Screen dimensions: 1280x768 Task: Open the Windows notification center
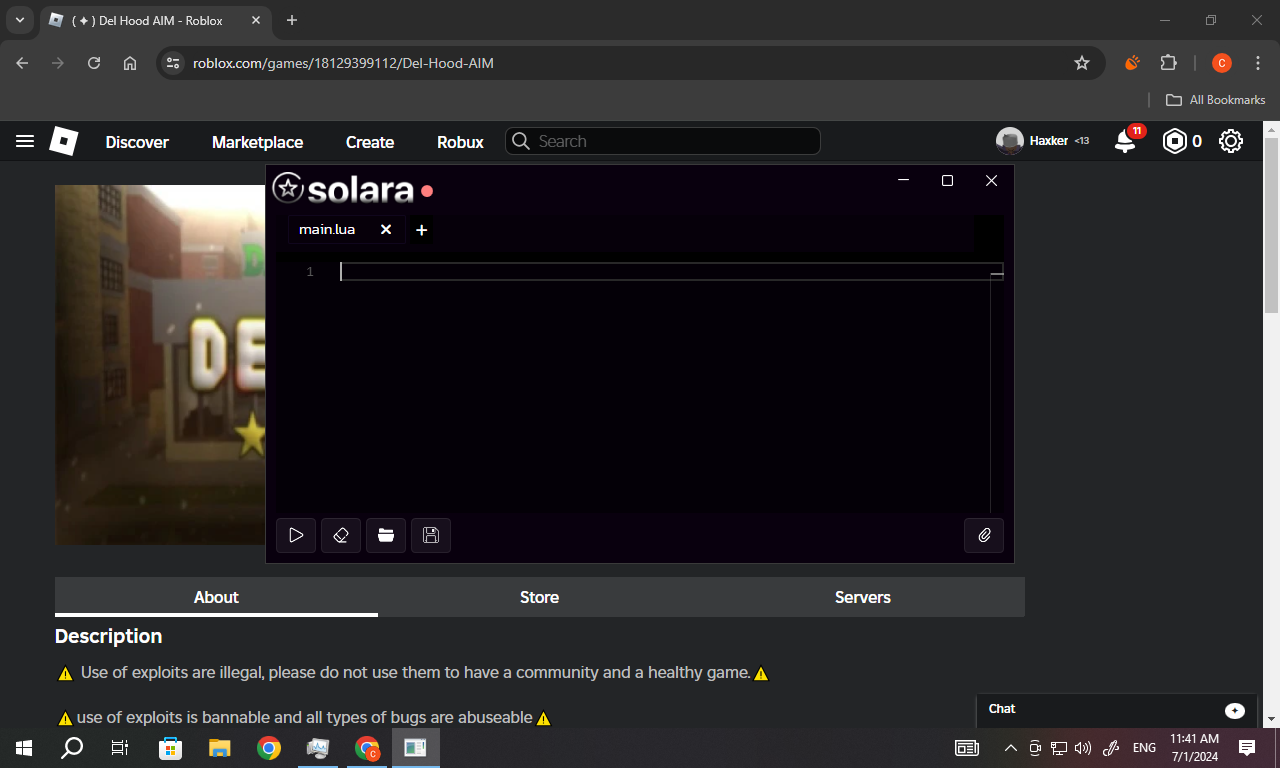[1247, 748]
